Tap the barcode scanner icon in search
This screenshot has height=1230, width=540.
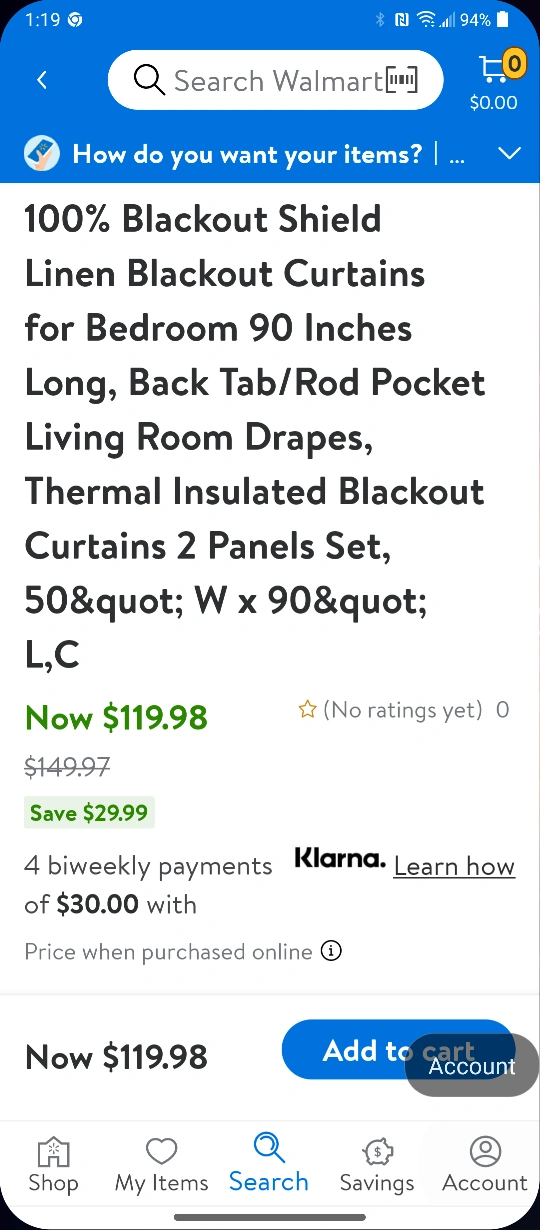401,80
